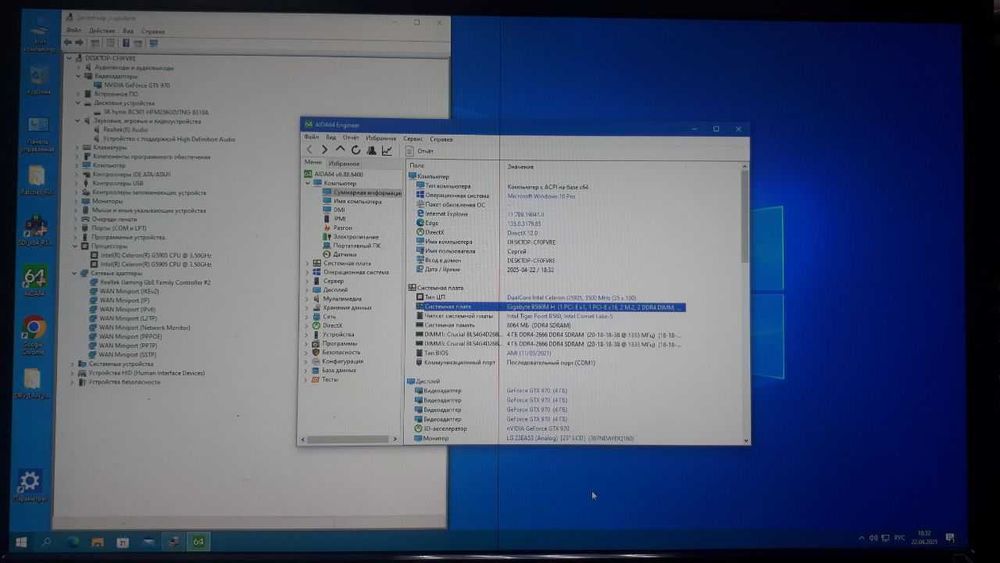Click the Intel Tiger Point B560 chipset link
1000x563 pixels.
coord(559,316)
